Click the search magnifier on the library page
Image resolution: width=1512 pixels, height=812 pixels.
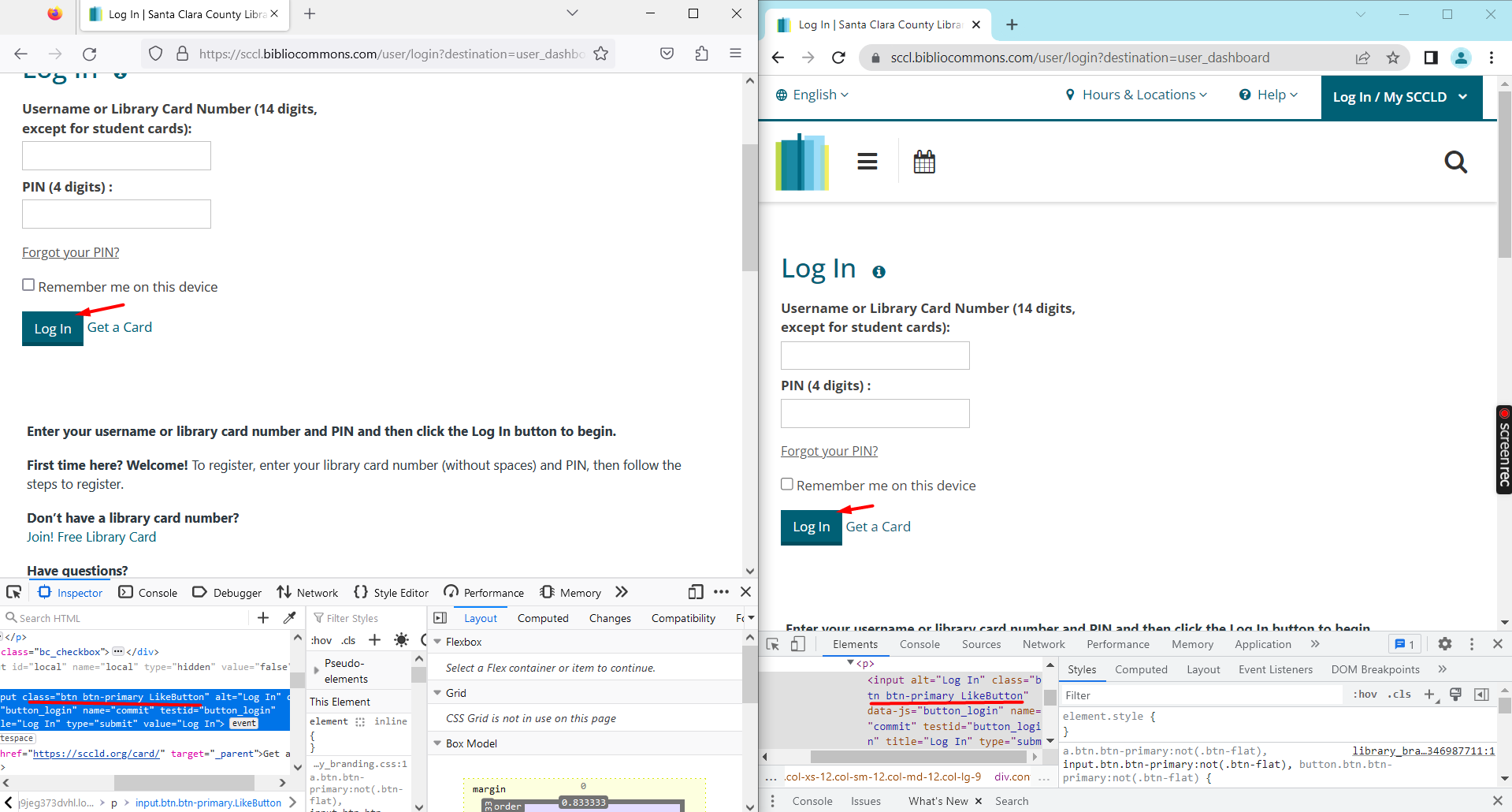pyautogui.click(x=1455, y=162)
